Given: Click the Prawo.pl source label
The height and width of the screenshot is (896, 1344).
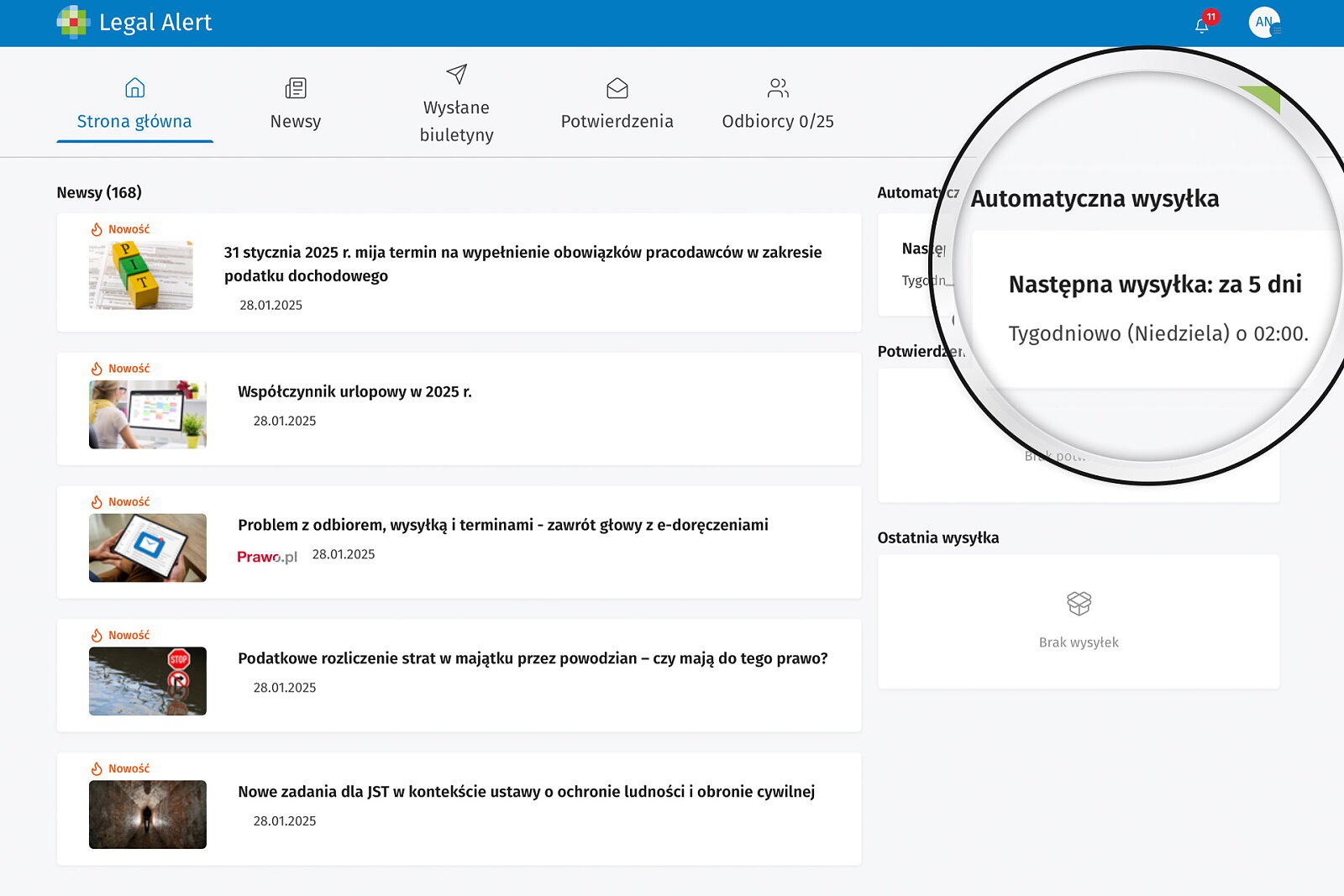Looking at the screenshot, I should tap(267, 557).
